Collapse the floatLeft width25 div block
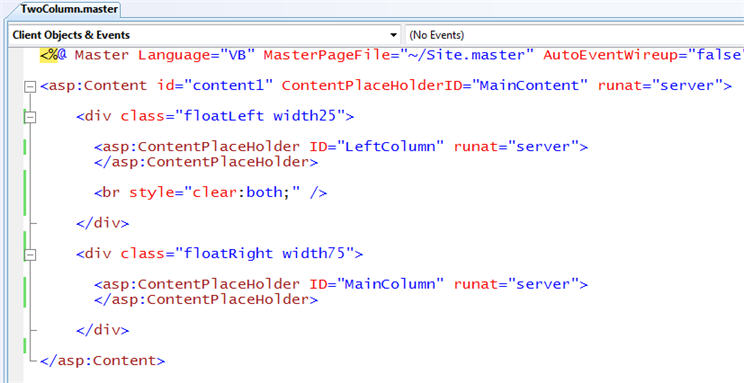 coord(30,117)
